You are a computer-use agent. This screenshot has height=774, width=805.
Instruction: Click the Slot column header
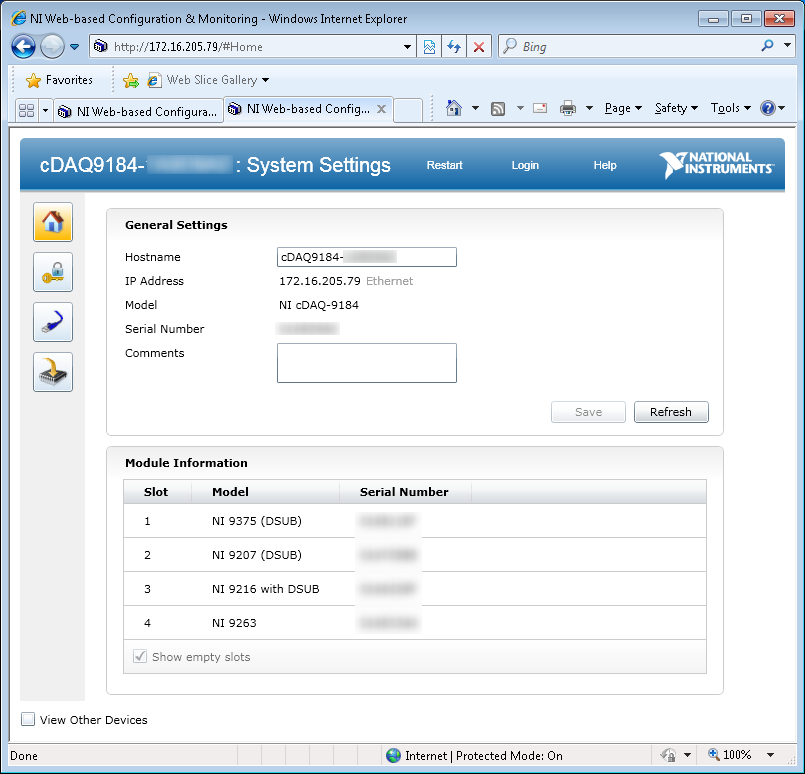[x=156, y=492]
